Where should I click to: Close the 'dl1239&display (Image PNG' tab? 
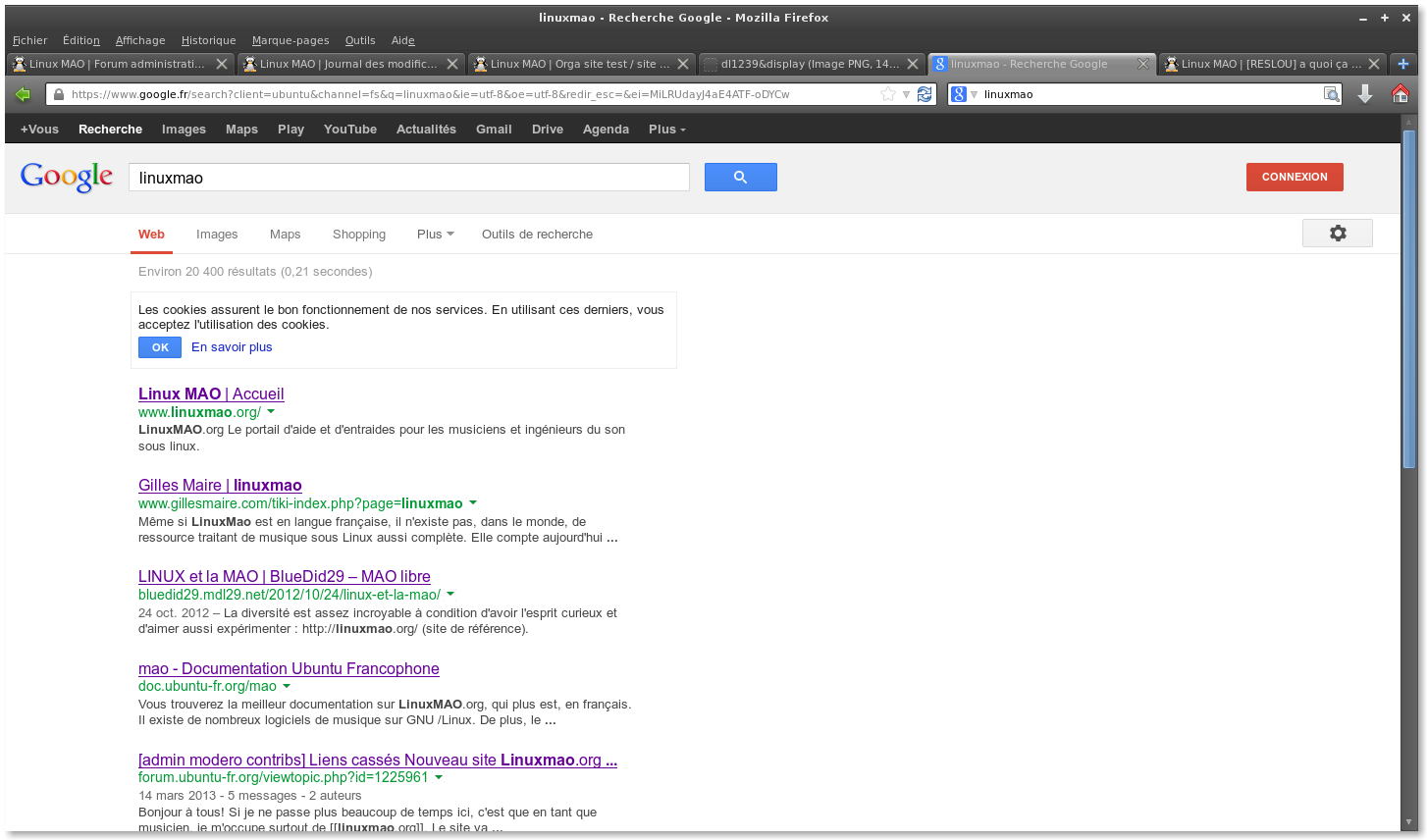pyautogui.click(x=913, y=64)
